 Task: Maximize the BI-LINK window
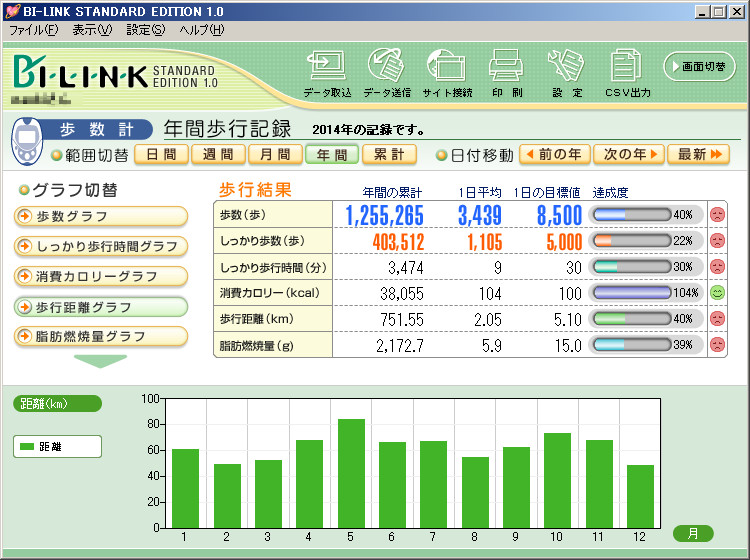[718, 12]
